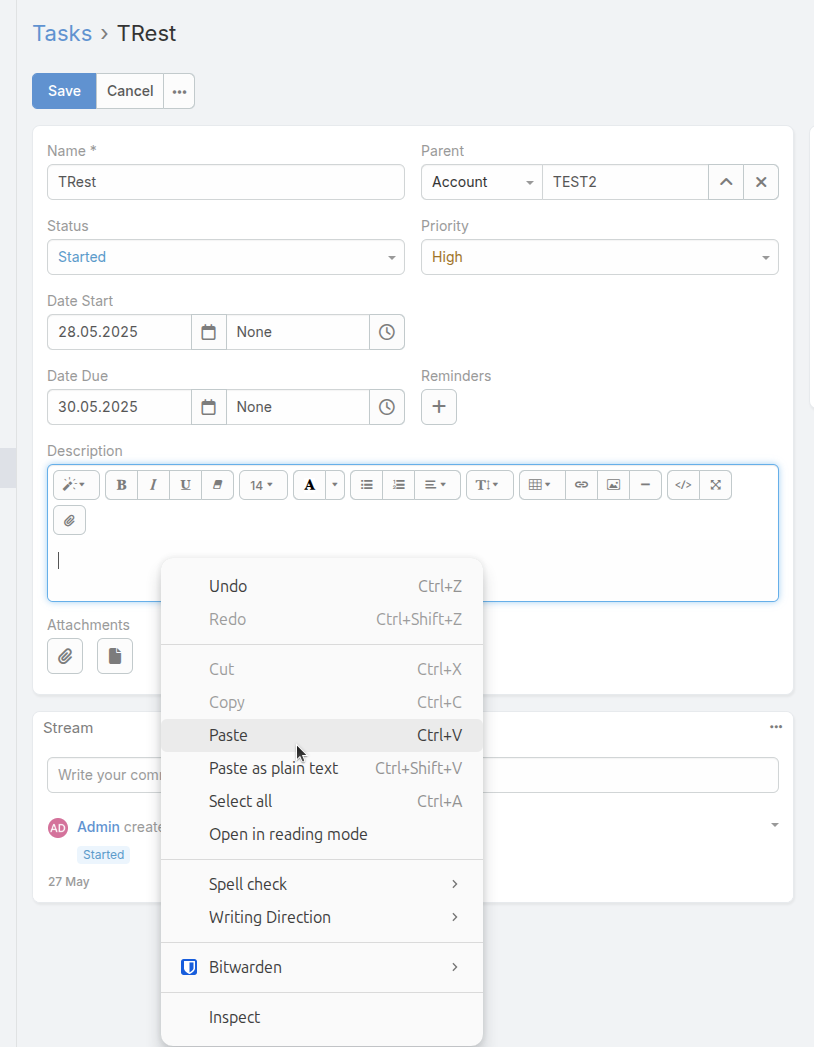Click the font color A swatch
Screen dimensions: 814x1047
point(309,485)
